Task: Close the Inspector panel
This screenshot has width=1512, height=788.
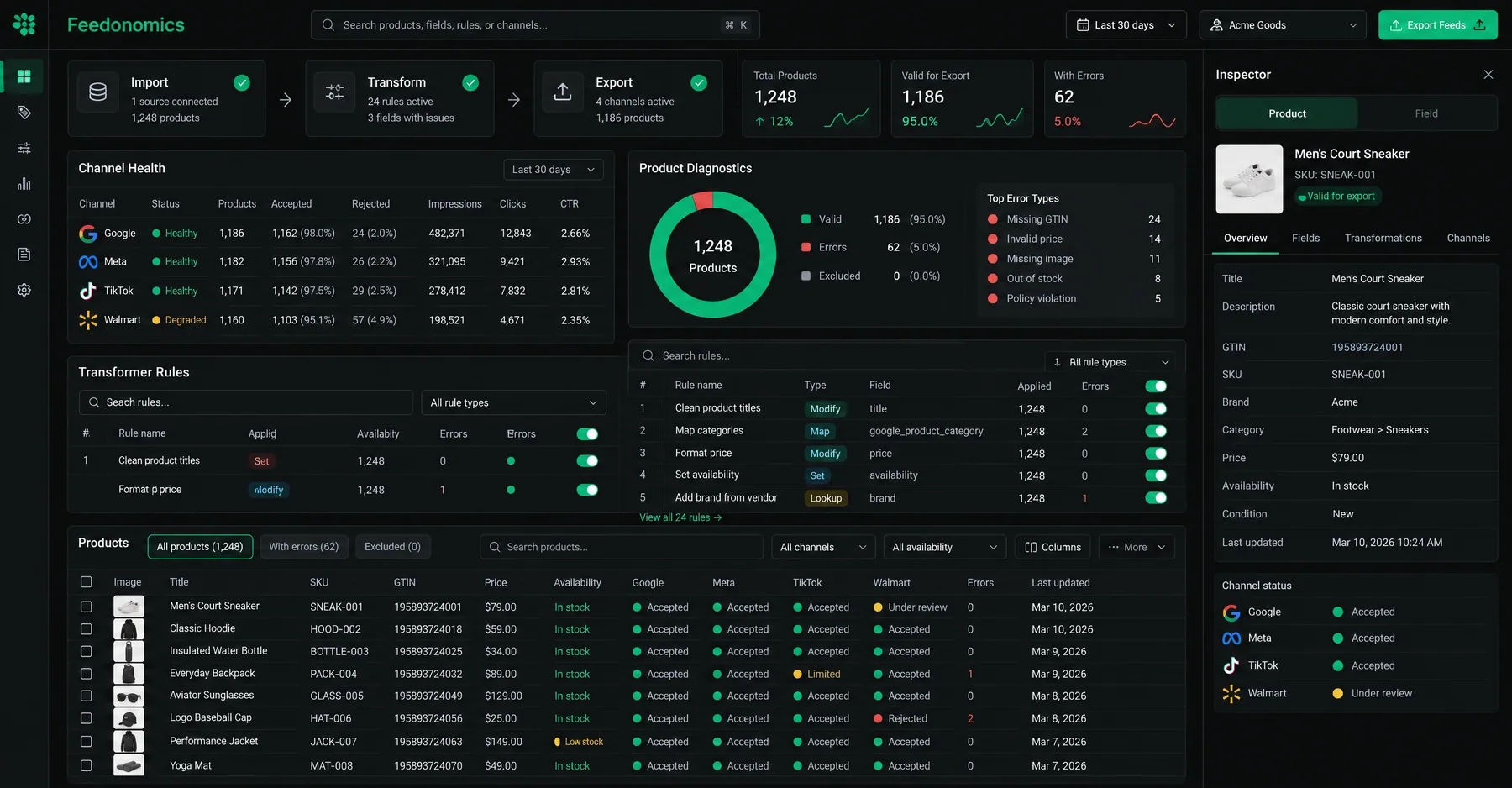Action: (1488, 75)
